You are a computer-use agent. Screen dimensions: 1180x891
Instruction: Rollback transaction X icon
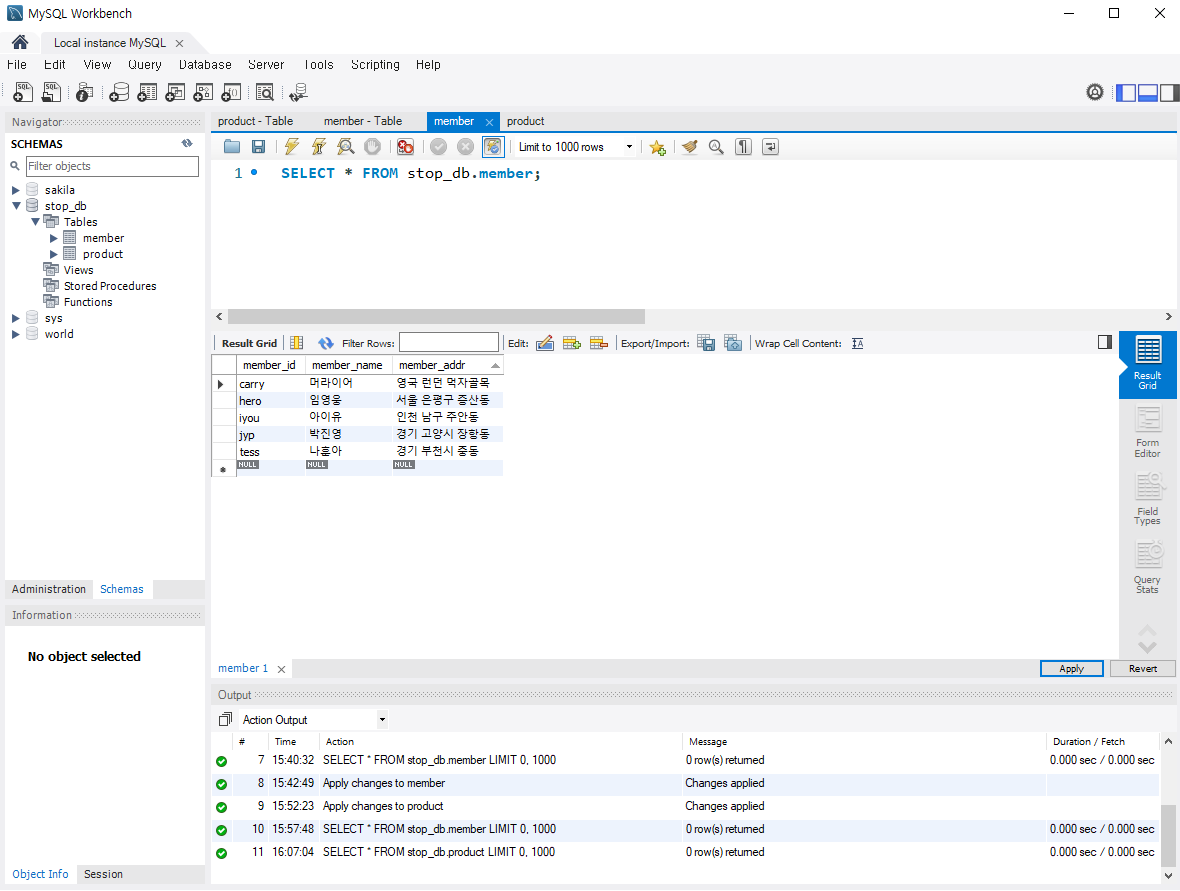pos(466,147)
